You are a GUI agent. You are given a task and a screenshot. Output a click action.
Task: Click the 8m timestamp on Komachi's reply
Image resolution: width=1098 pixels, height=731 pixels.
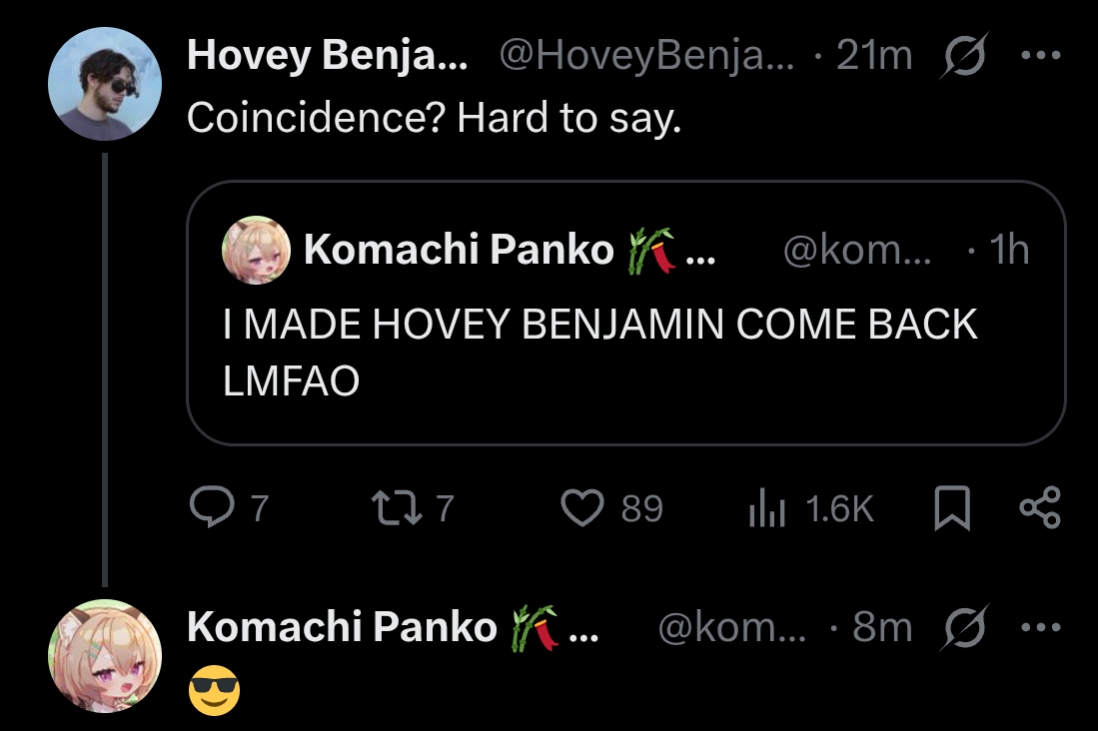tap(882, 627)
